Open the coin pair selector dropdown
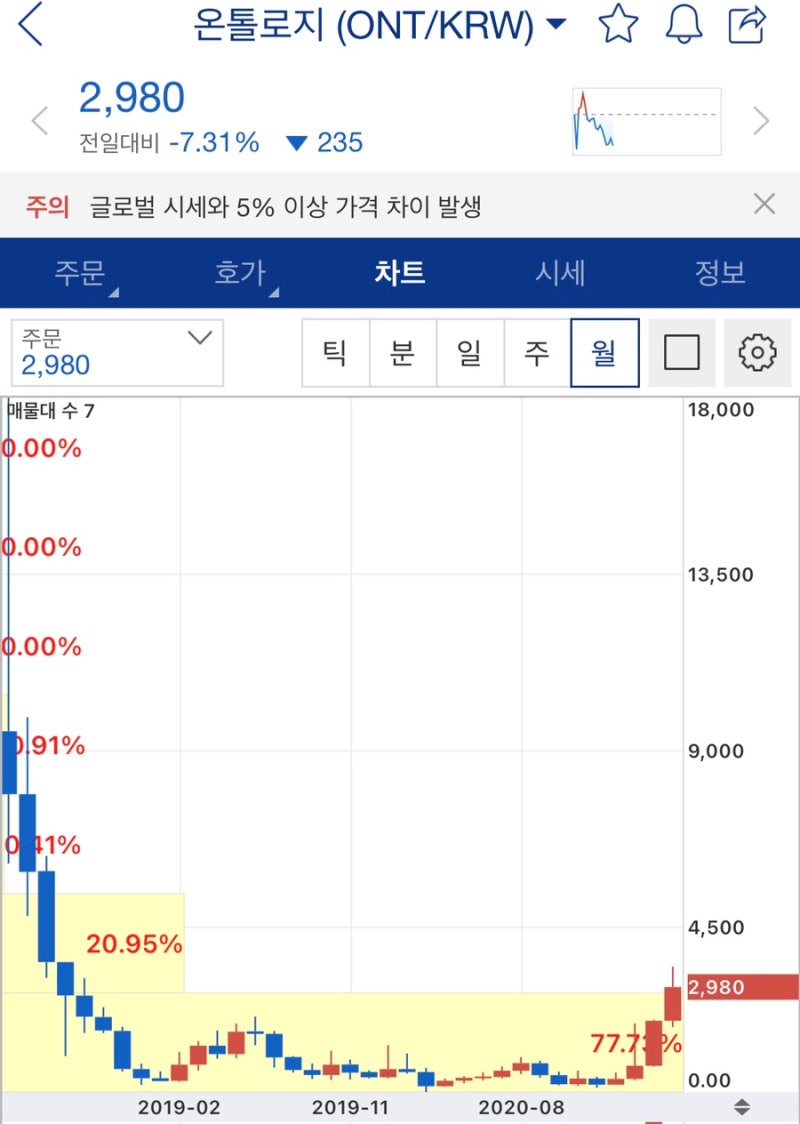The height and width of the screenshot is (1124, 800). point(556,24)
